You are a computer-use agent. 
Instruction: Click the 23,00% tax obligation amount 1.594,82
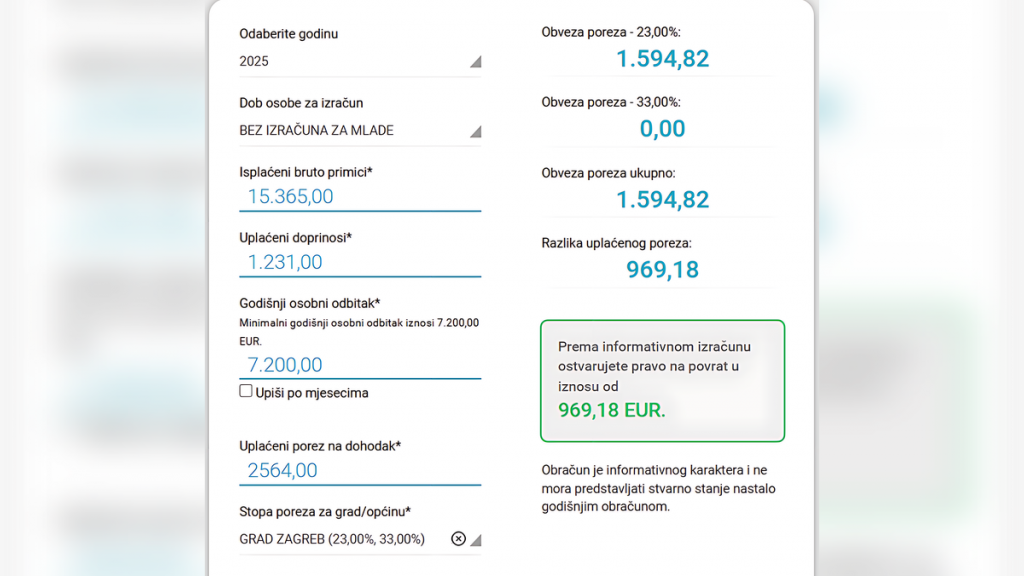[662, 59]
